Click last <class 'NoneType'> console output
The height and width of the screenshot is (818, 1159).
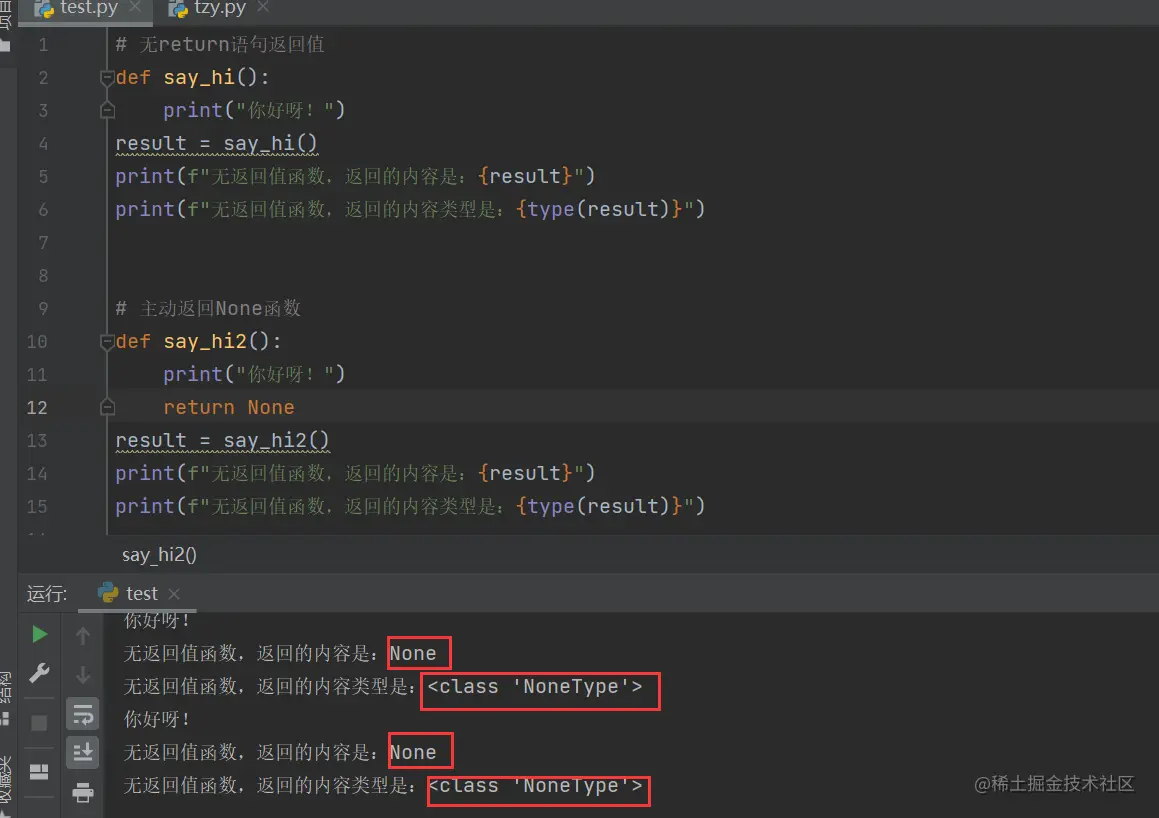(x=535, y=786)
